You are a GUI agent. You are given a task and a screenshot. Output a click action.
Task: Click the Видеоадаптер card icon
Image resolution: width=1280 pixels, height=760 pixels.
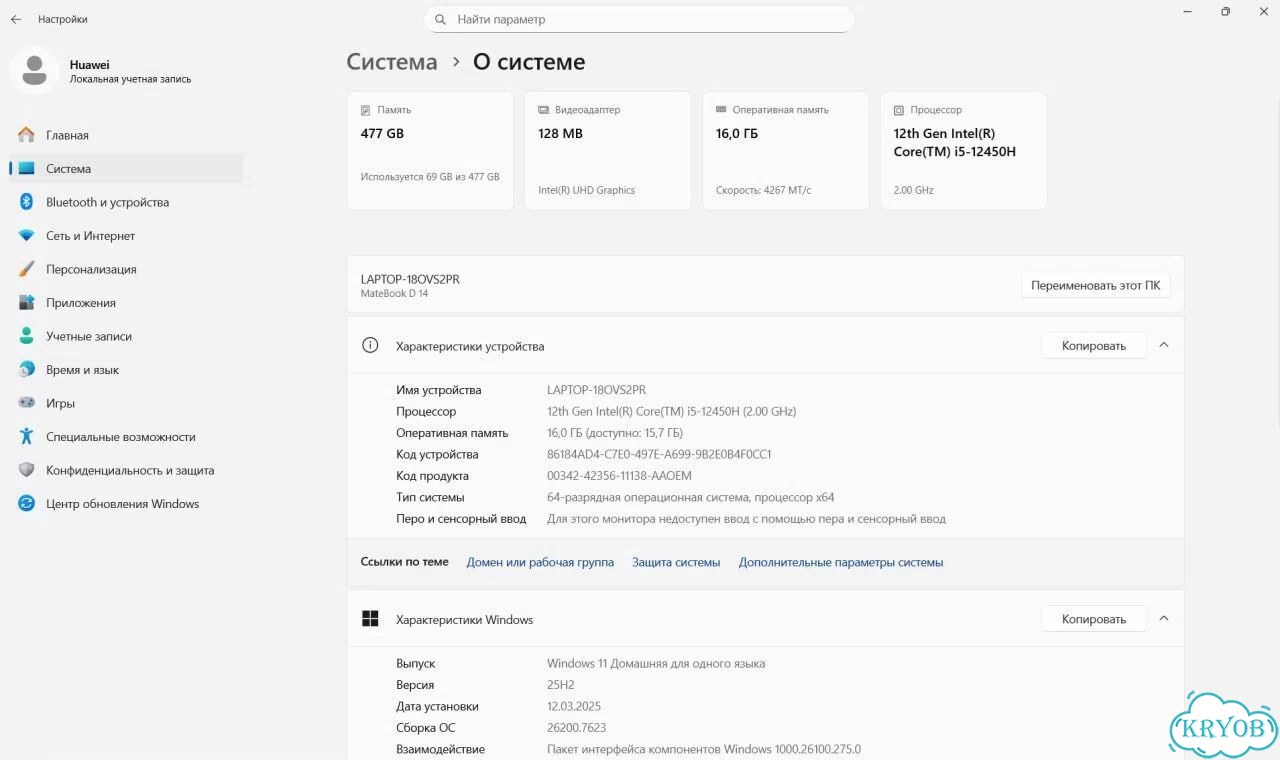tap(544, 110)
